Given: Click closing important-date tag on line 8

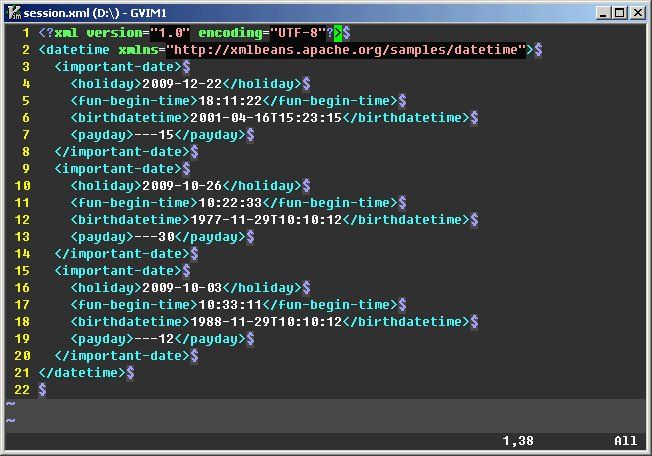Looking at the screenshot, I should tap(122, 152).
